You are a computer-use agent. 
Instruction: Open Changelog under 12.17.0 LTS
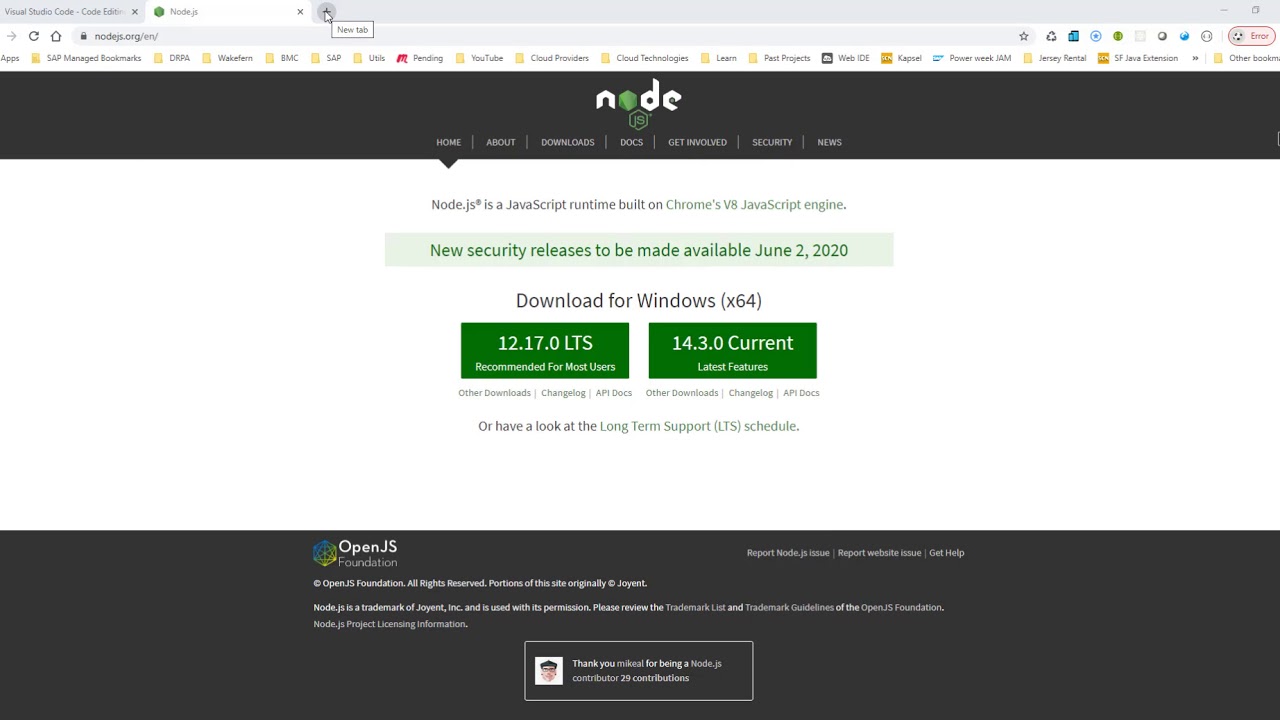coord(563,393)
